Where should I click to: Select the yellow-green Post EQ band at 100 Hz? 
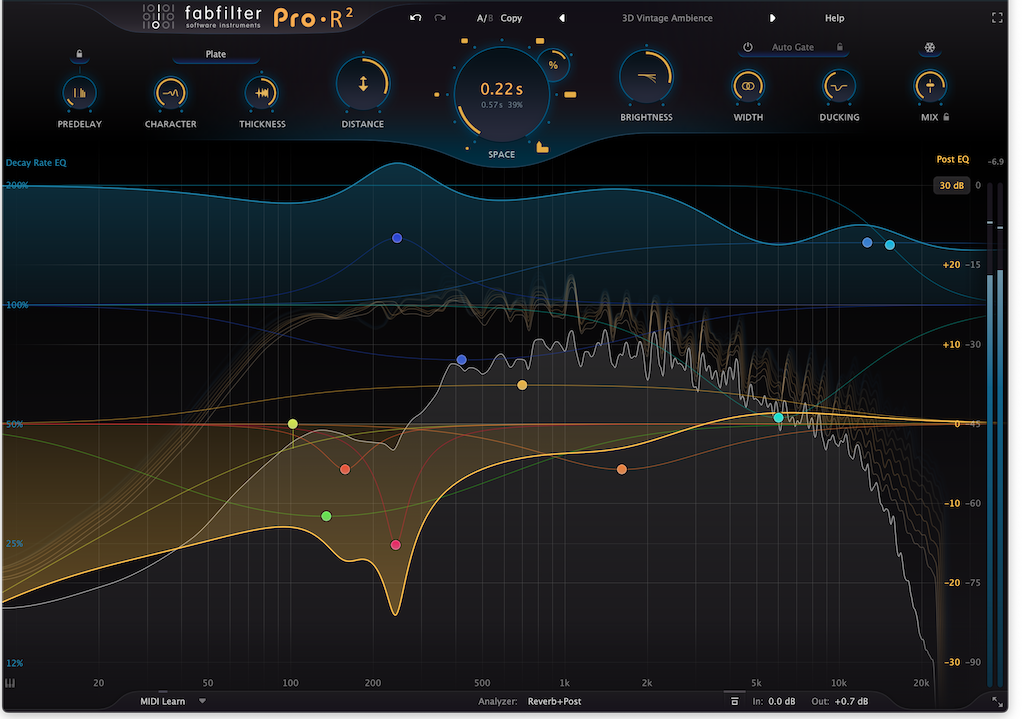[x=293, y=424]
